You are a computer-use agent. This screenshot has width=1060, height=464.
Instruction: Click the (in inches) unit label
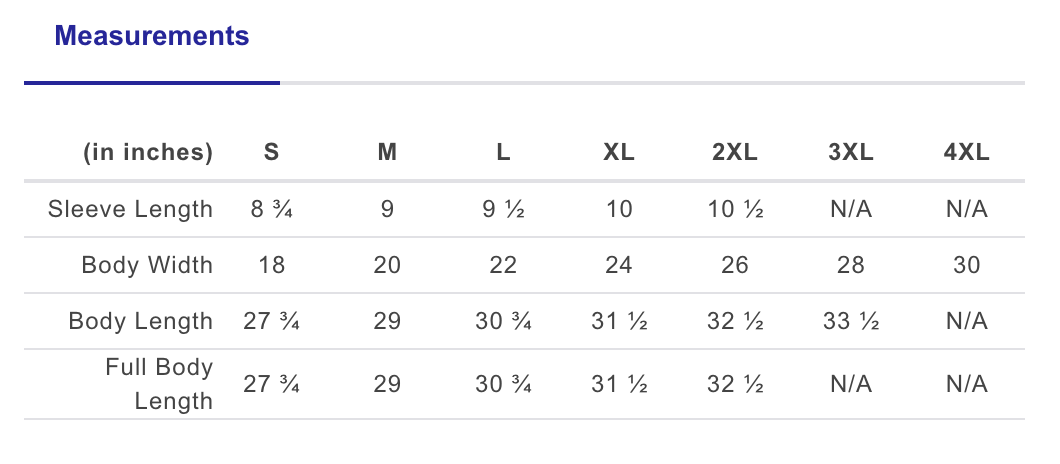[x=148, y=153]
